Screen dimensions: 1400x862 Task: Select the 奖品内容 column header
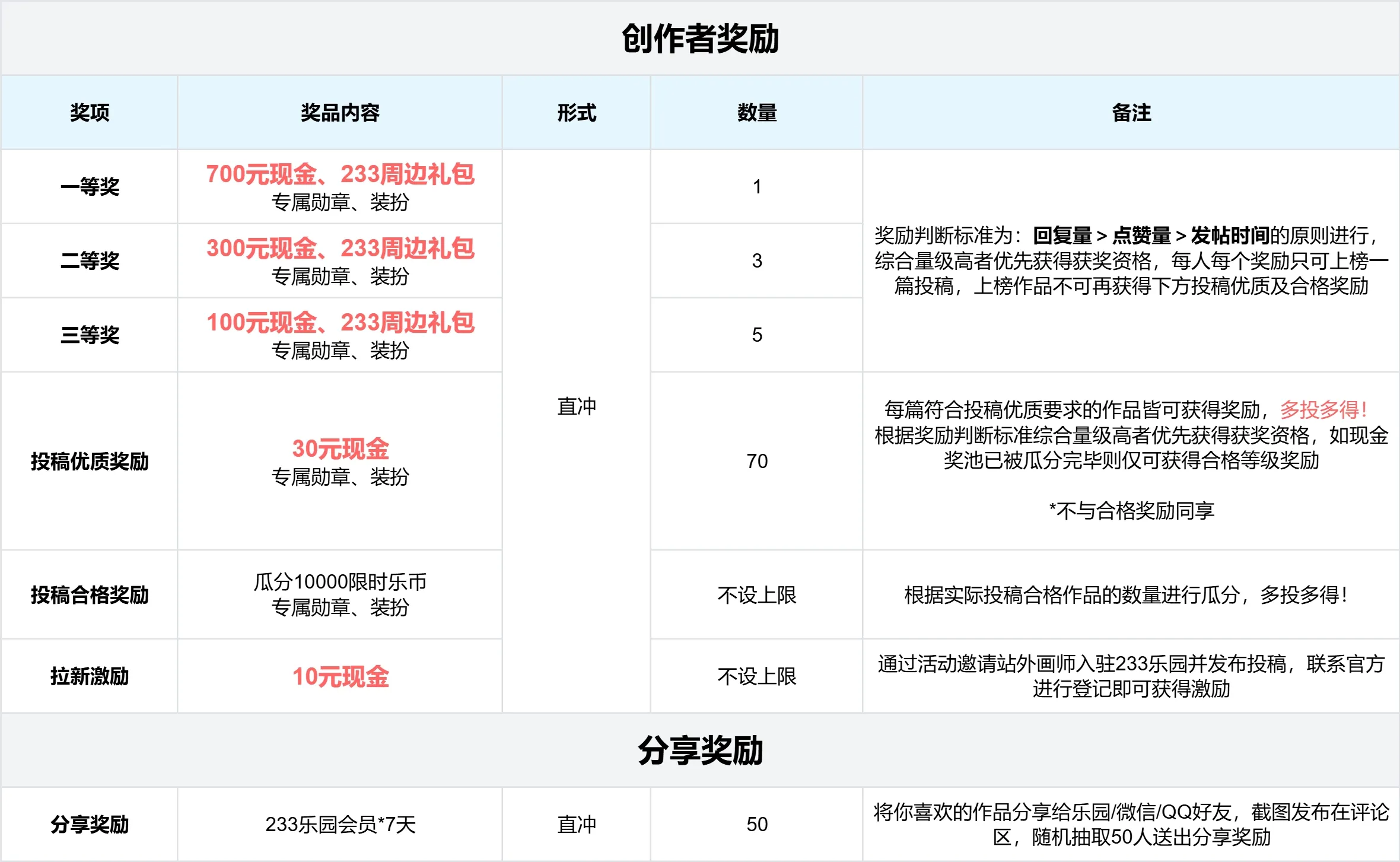click(340, 113)
